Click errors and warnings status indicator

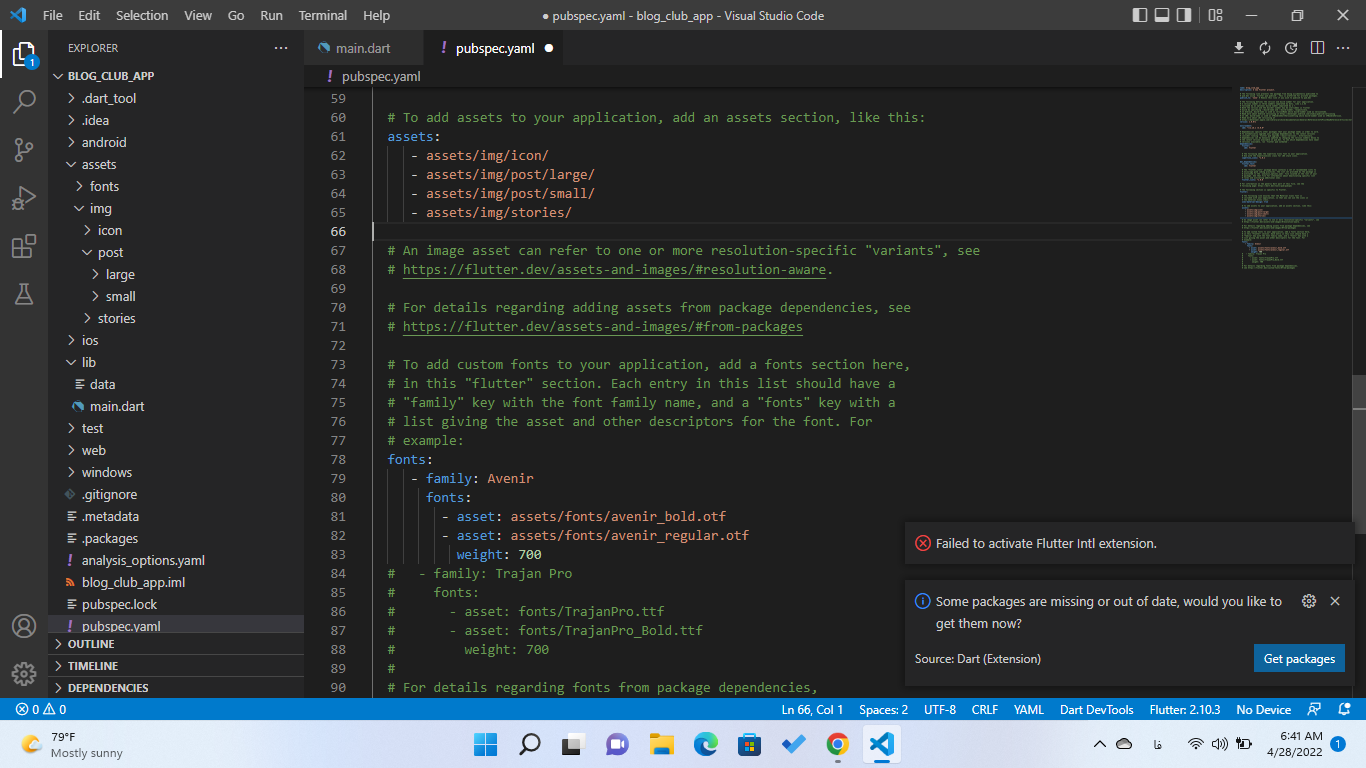tap(40, 709)
